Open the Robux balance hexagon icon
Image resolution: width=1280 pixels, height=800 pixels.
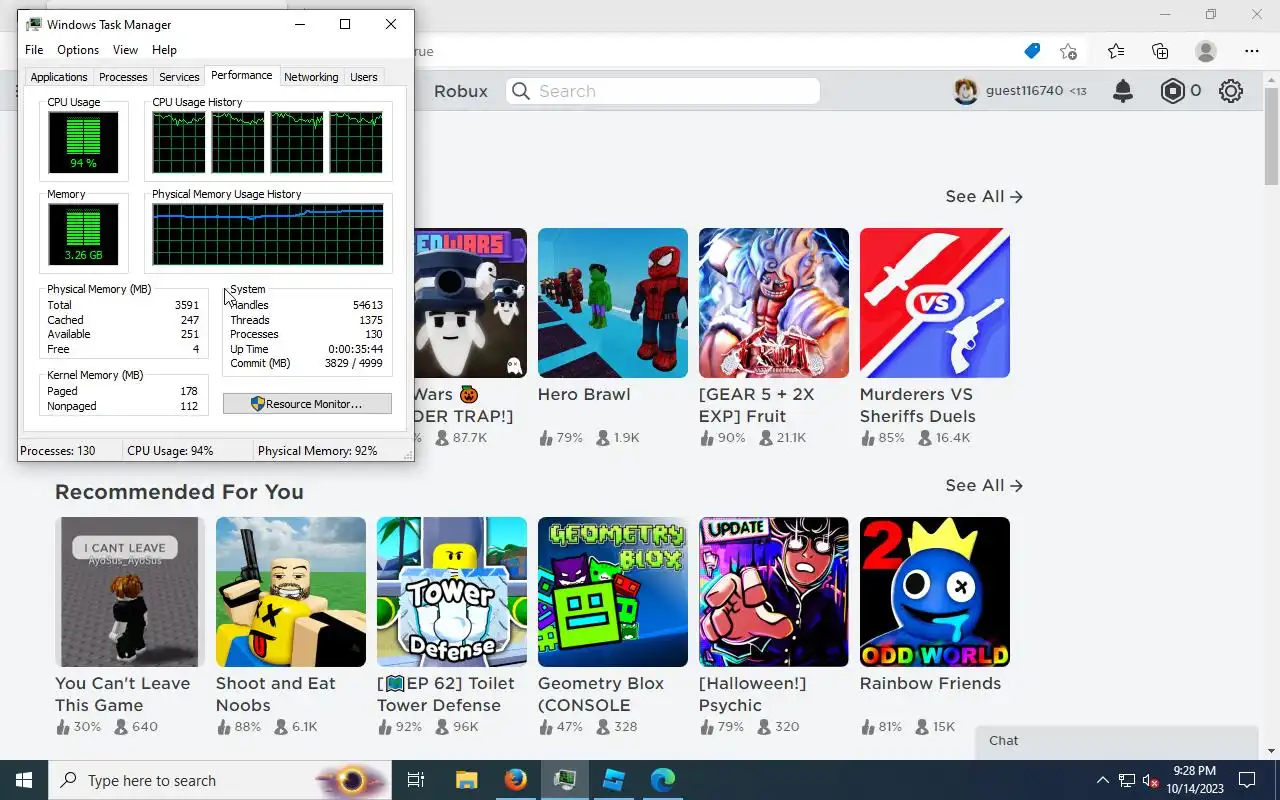(1172, 91)
